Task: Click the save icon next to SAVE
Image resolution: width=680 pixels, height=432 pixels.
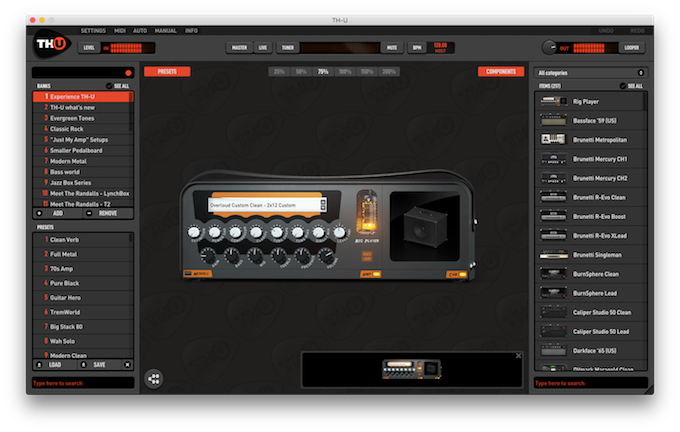Action: [84, 365]
